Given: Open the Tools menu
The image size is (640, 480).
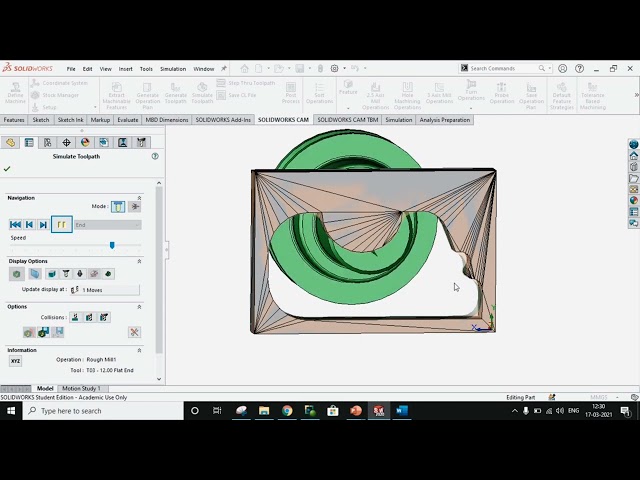Looking at the screenshot, I should (x=146, y=69).
